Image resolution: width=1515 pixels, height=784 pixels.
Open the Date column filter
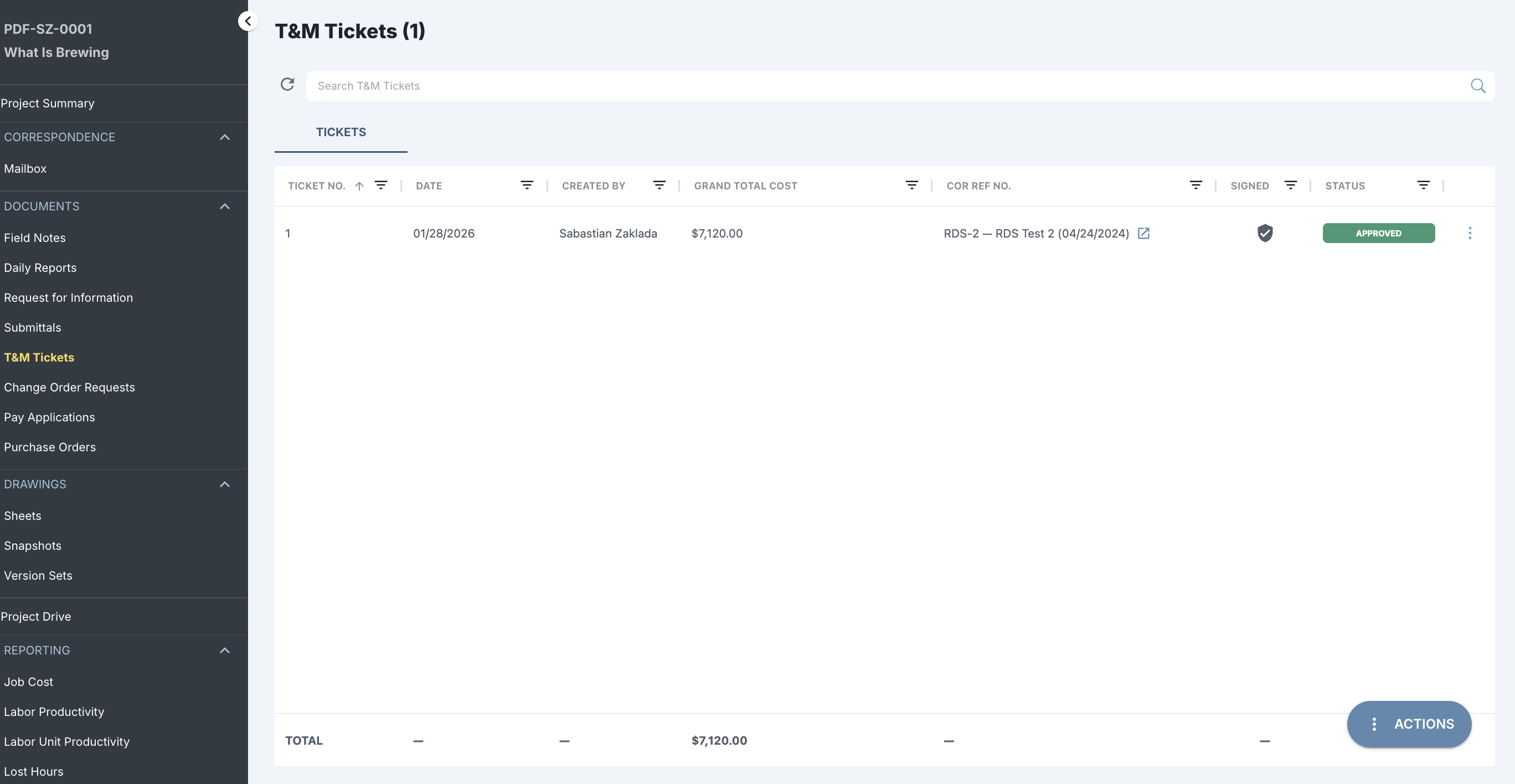coord(527,185)
